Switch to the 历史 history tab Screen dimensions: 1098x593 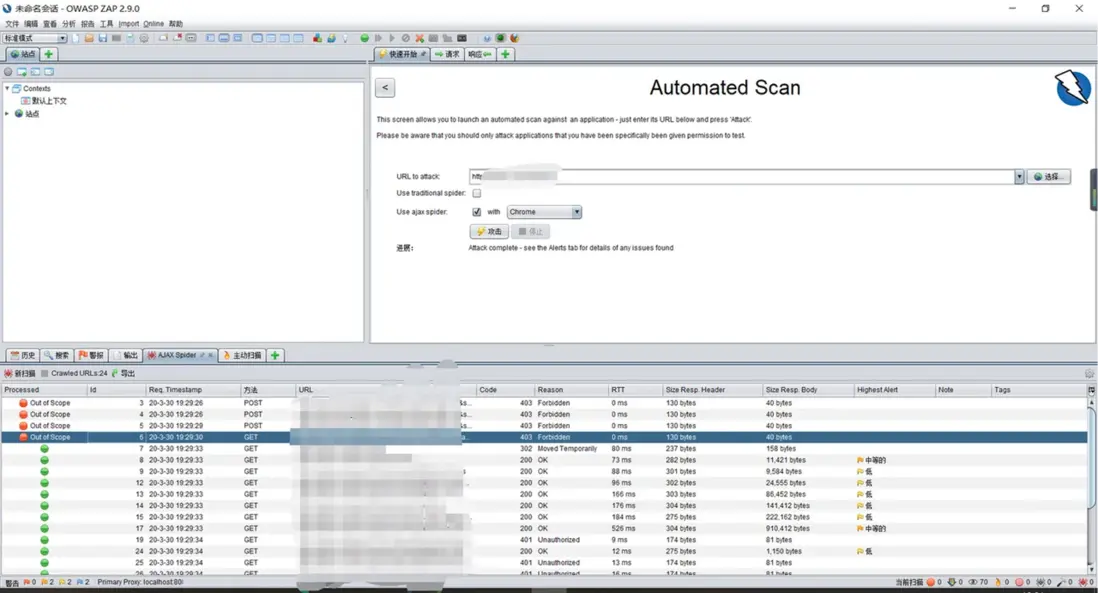(22, 355)
